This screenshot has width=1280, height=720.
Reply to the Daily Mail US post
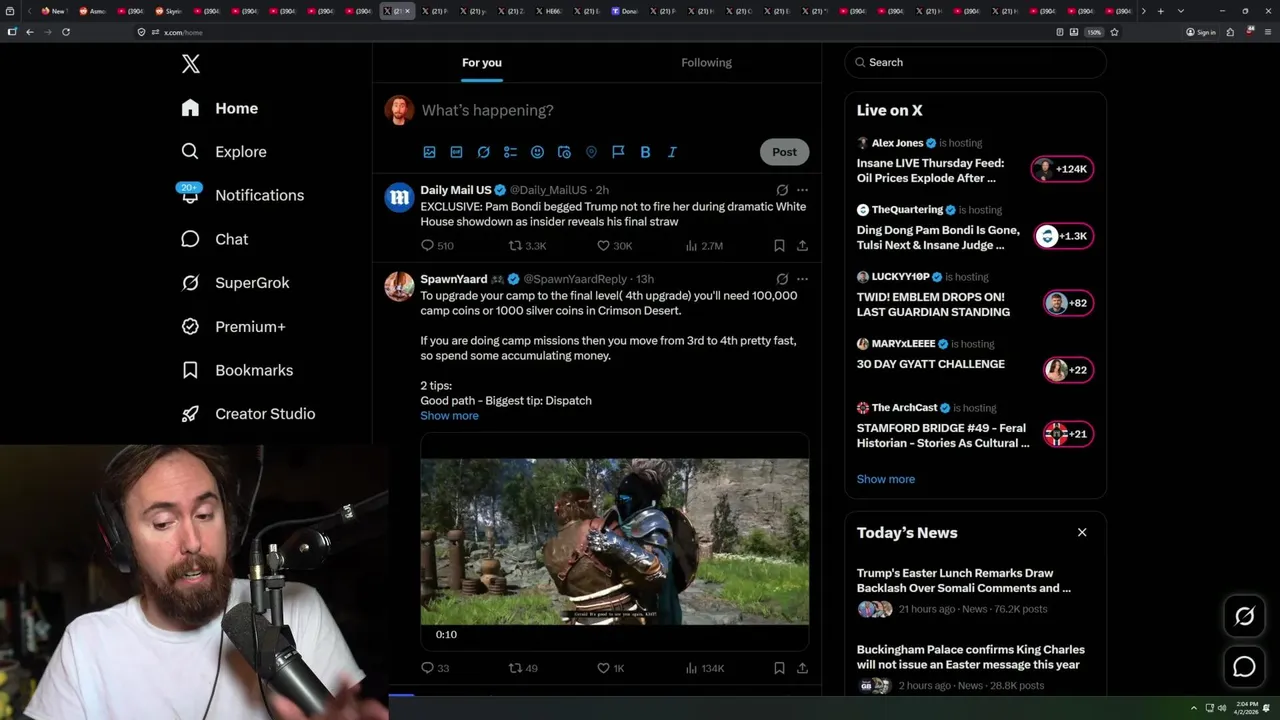coord(437,245)
